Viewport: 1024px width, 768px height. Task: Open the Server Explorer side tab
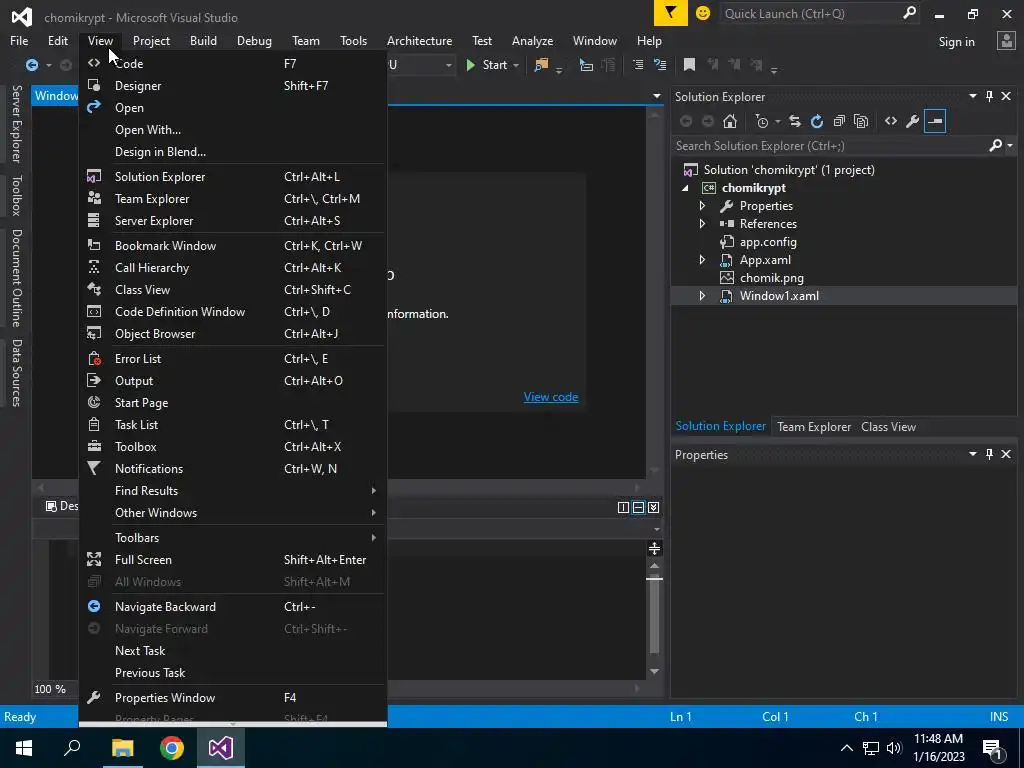coord(17,123)
